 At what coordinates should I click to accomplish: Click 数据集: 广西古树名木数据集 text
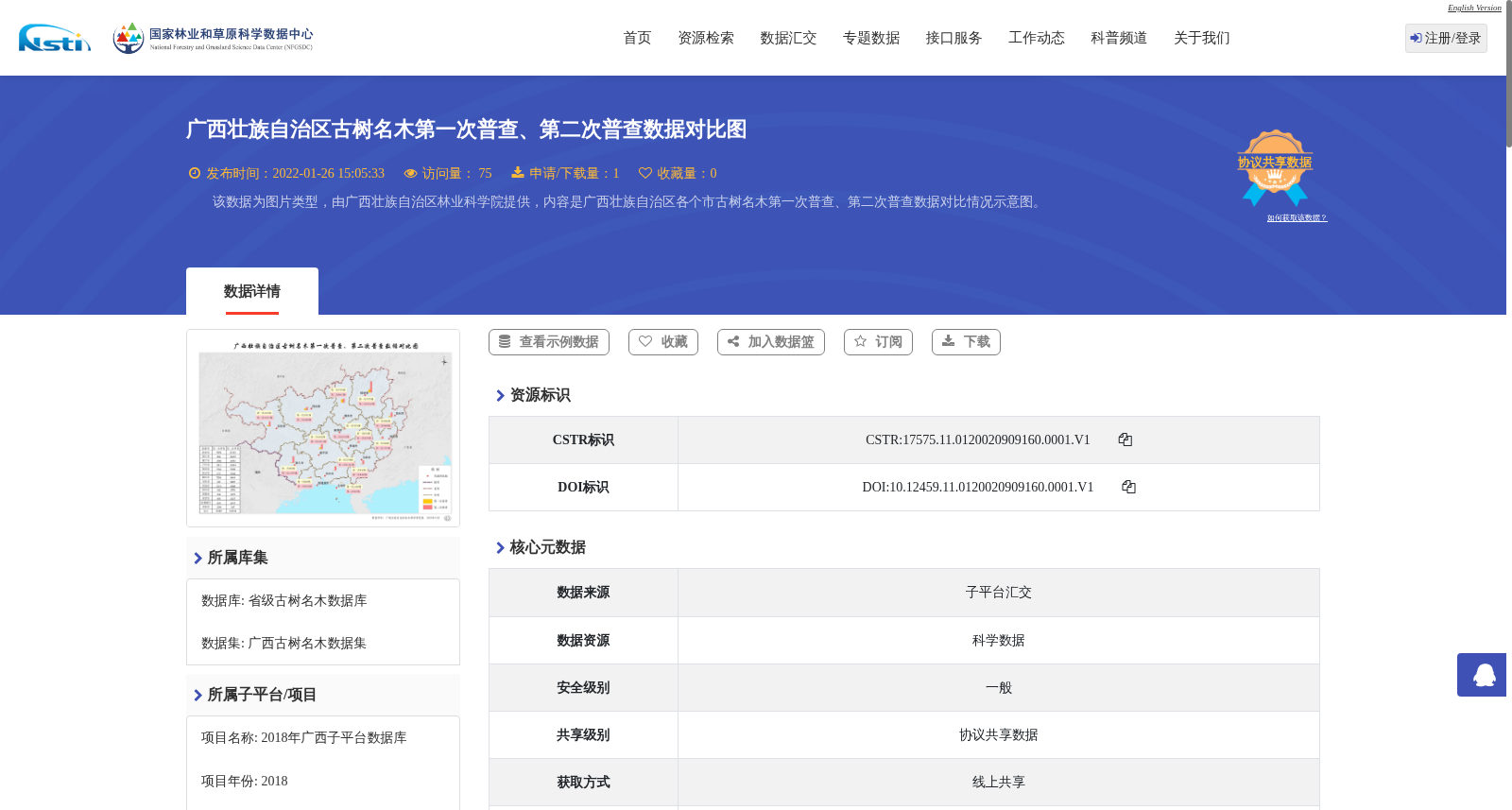click(x=283, y=644)
